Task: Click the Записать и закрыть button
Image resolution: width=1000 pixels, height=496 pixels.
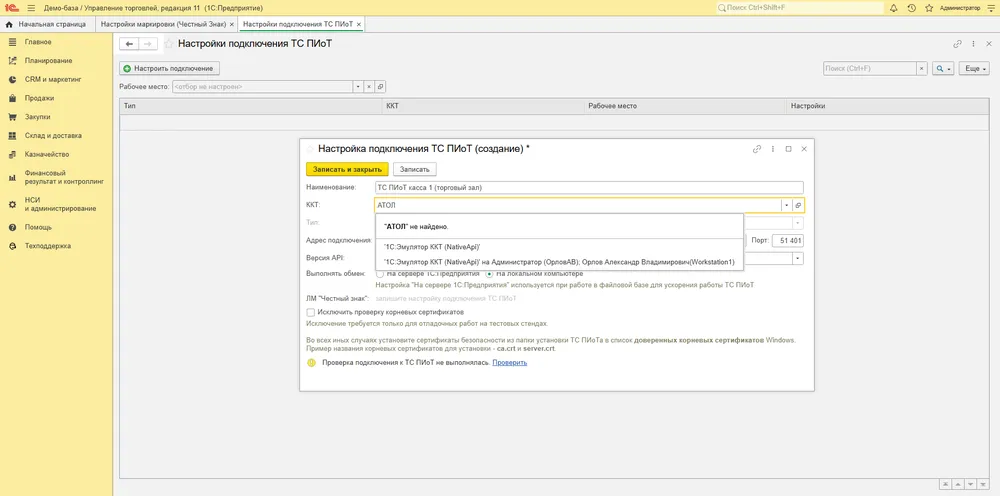Action: coord(347,169)
